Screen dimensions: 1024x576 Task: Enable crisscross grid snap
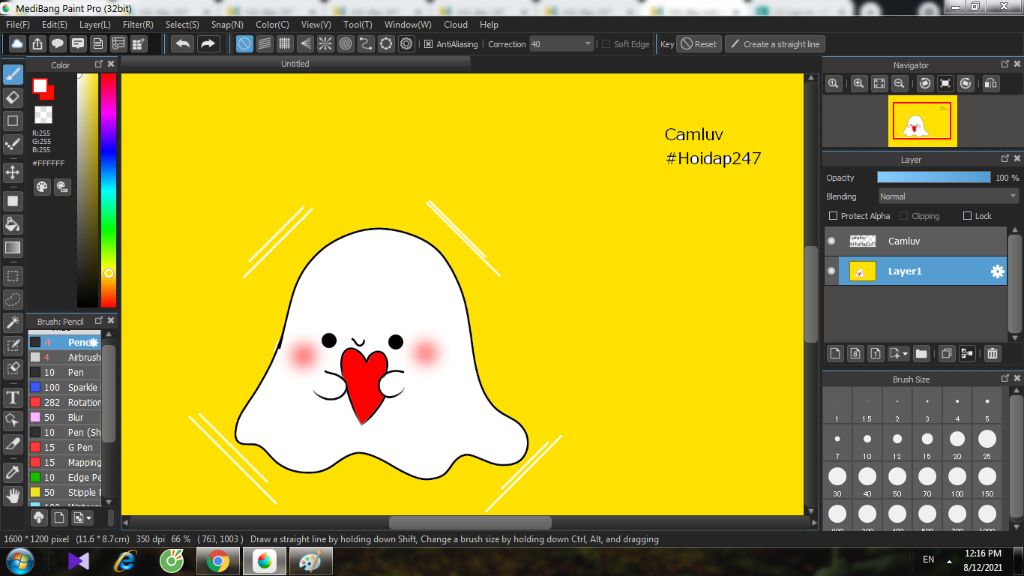285,44
